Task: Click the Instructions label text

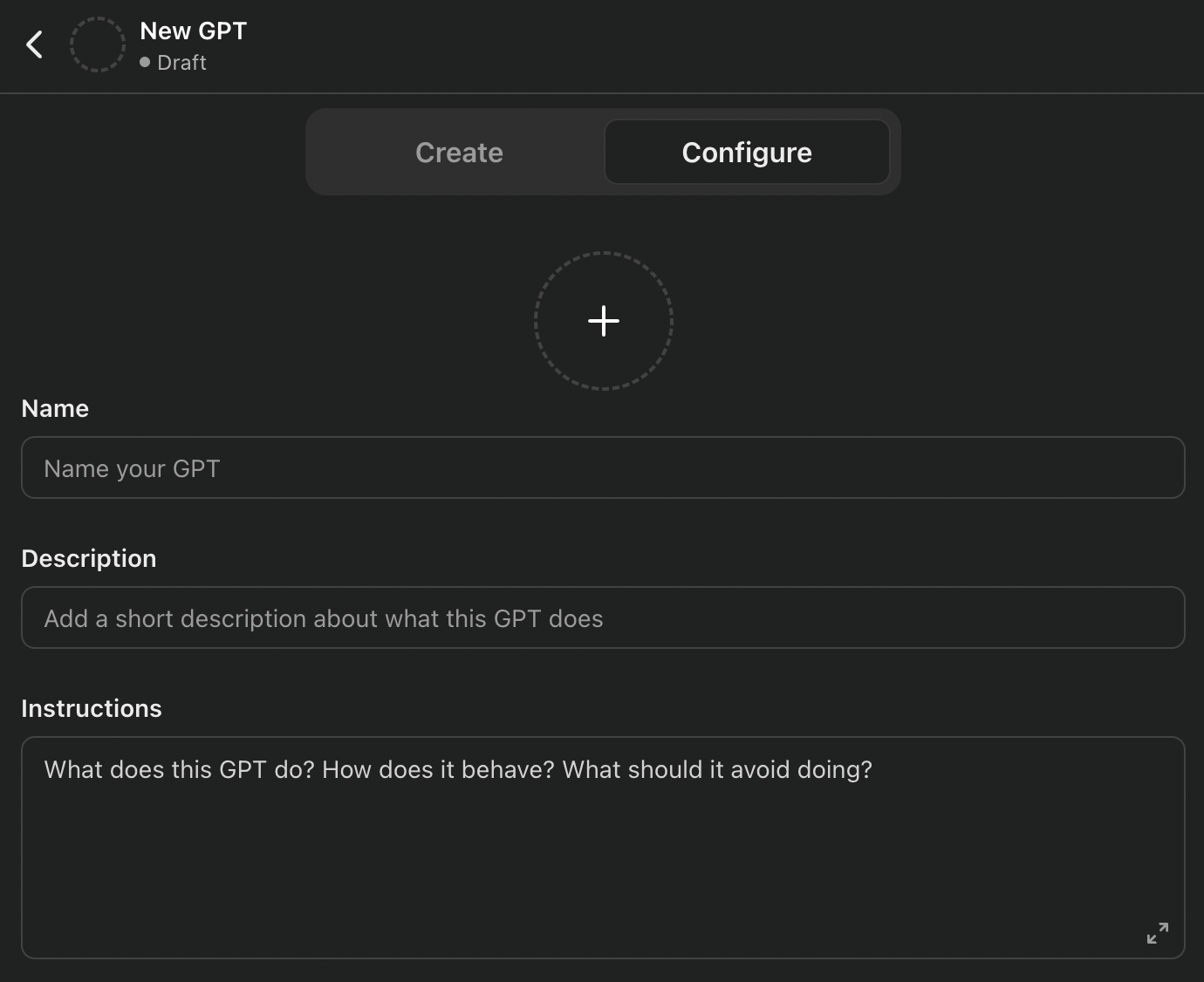Action: 92,708
